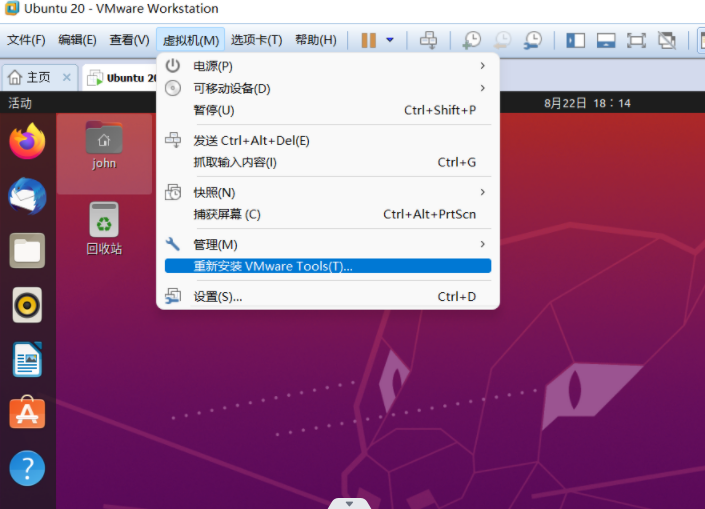Expand the 管理(M) submenu
Image resolution: width=705 pixels, height=509 pixels.
point(328,245)
